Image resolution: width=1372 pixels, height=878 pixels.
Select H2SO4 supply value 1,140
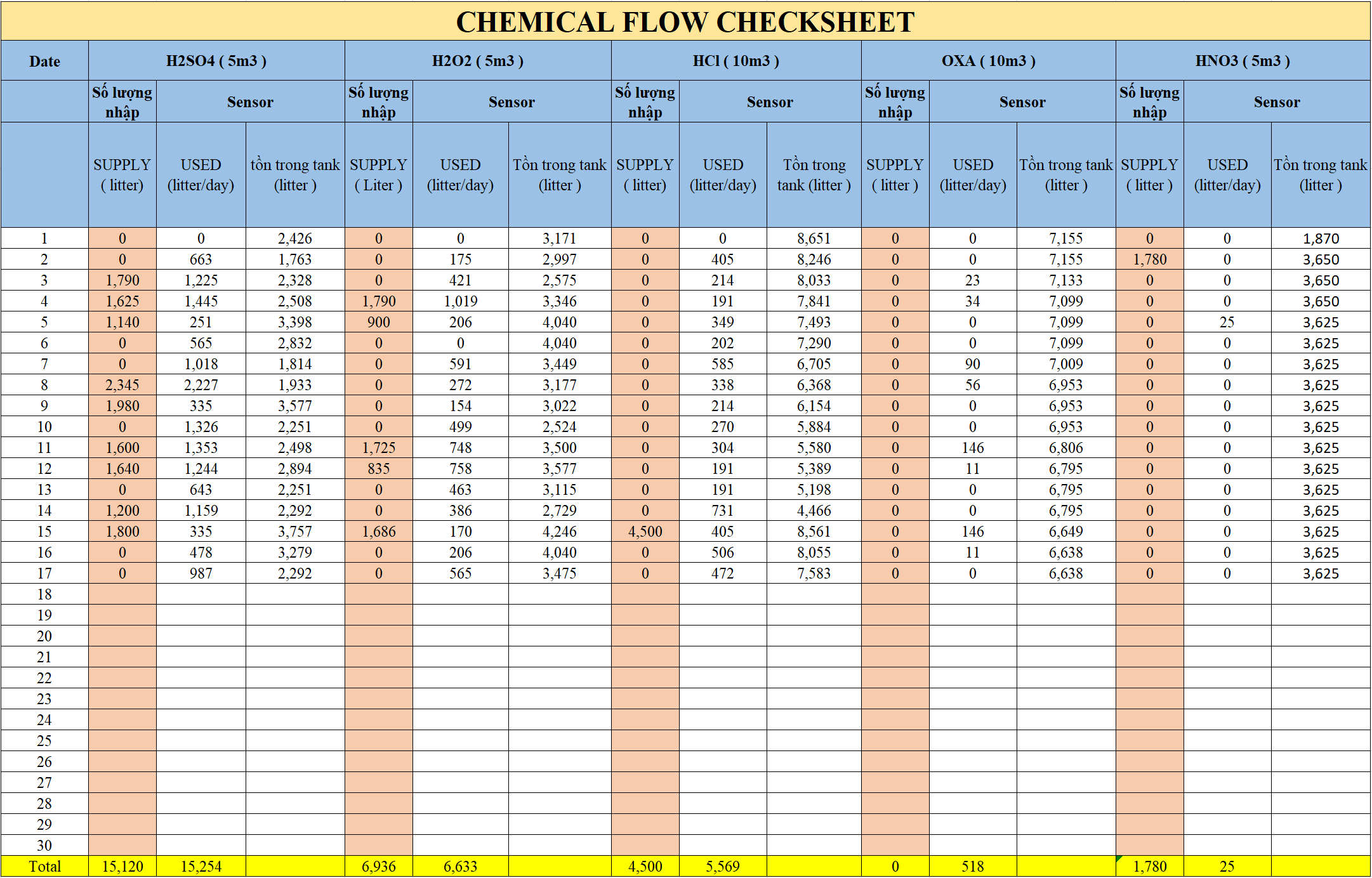pos(122,322)
